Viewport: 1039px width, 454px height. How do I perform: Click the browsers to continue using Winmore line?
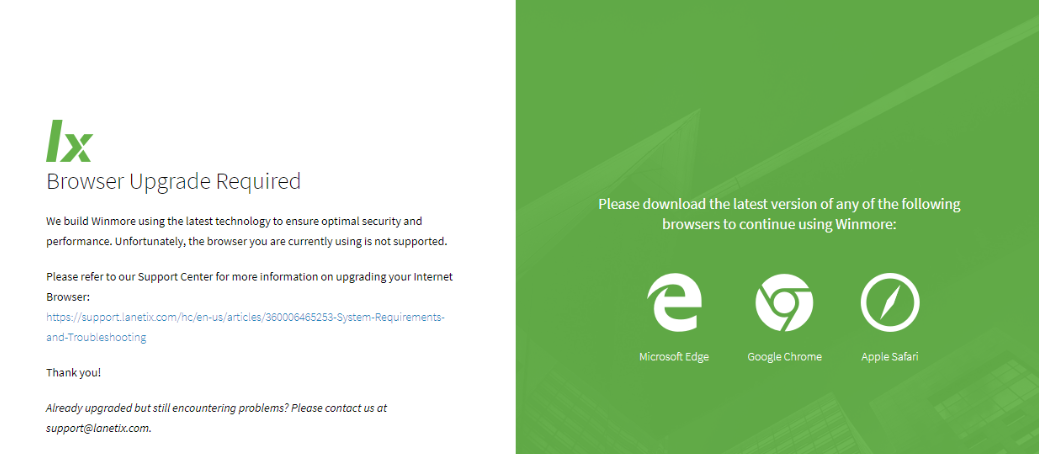tap(779, 225)
